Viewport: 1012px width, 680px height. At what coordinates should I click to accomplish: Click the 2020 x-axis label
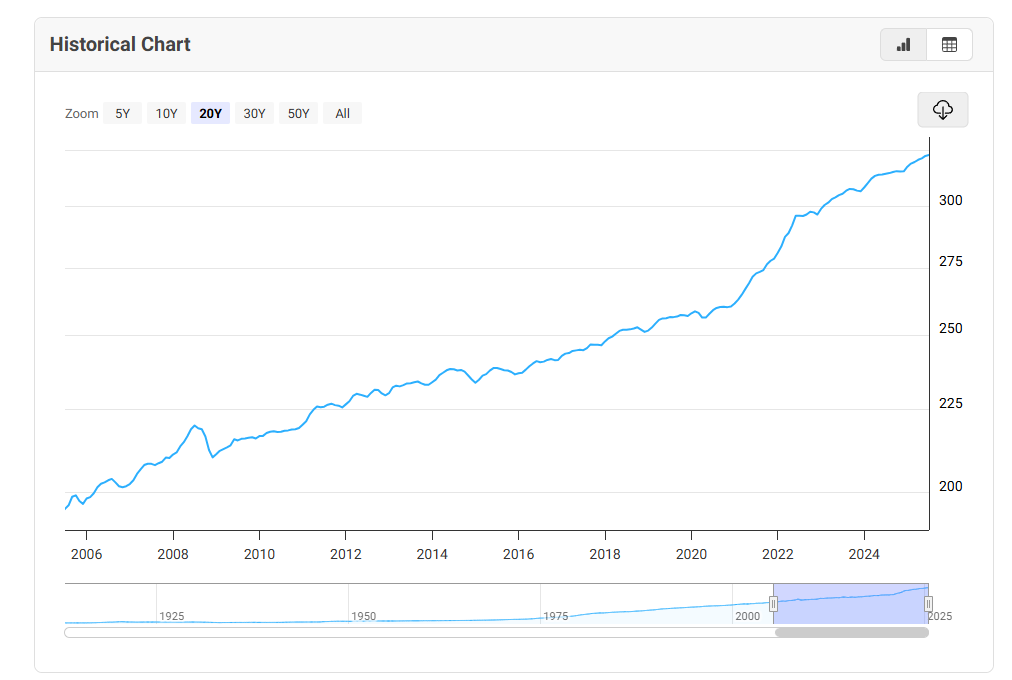(691, 554)
